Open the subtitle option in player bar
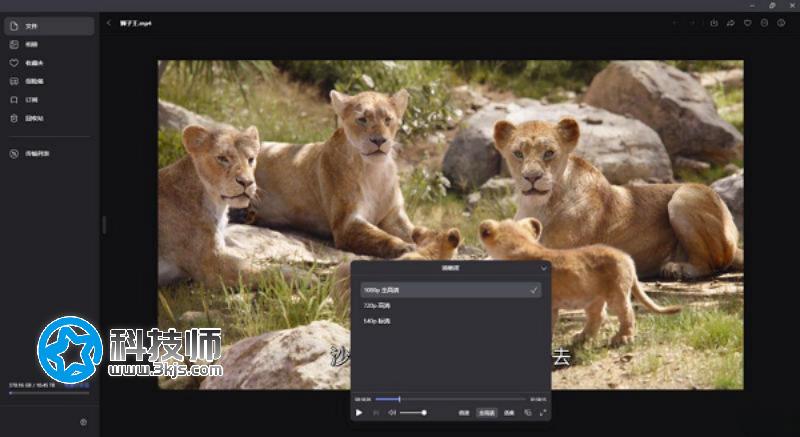The image size is (800, 437). tap(509, 413)
